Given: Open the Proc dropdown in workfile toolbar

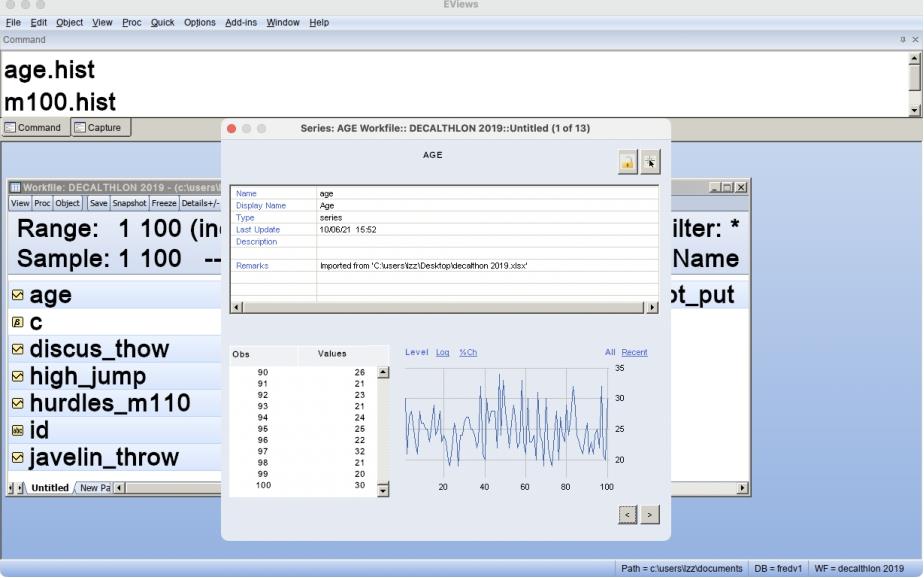Looking at the screenshot, I should coord(42,203).
